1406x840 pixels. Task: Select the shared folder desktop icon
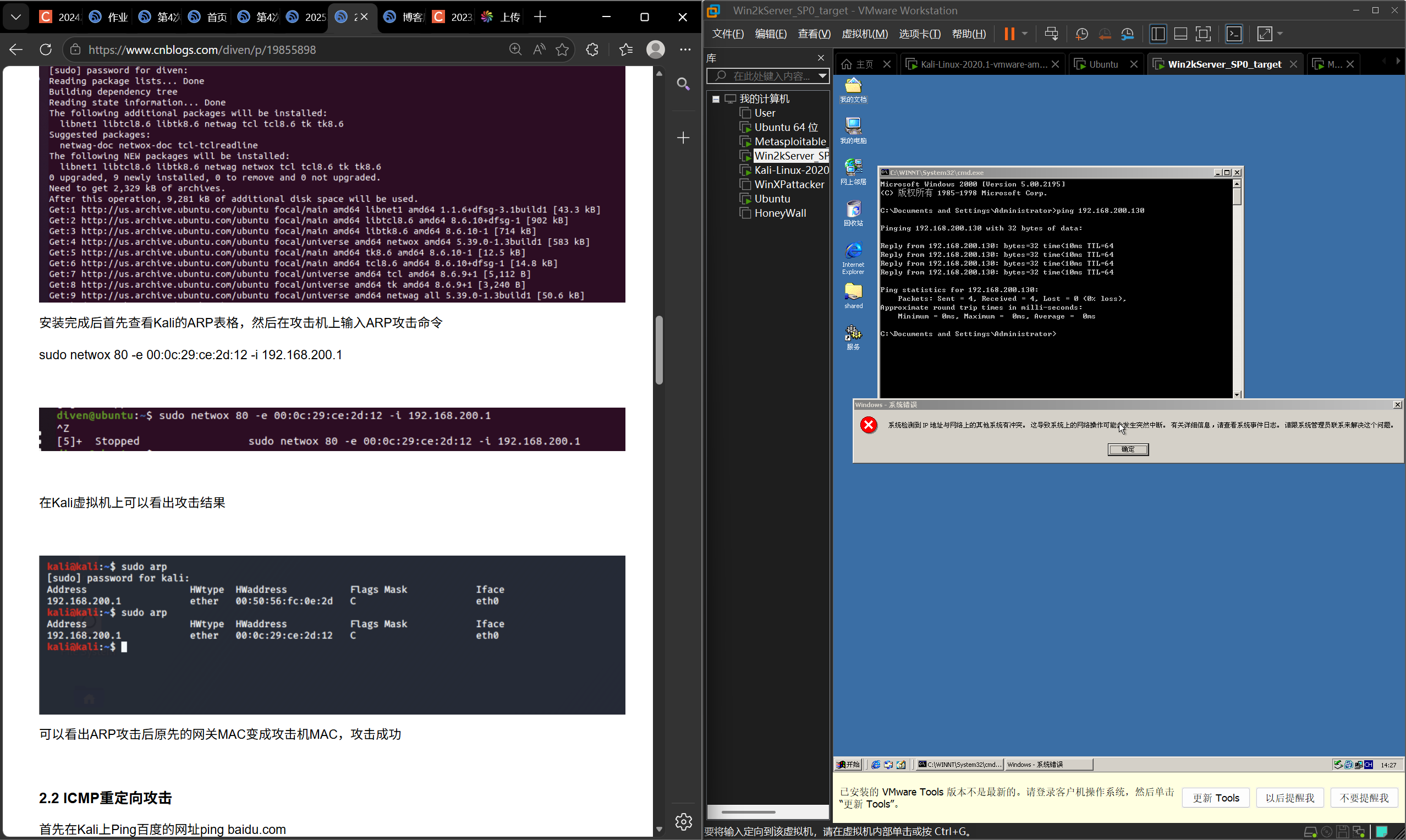[x=853, y=296]
